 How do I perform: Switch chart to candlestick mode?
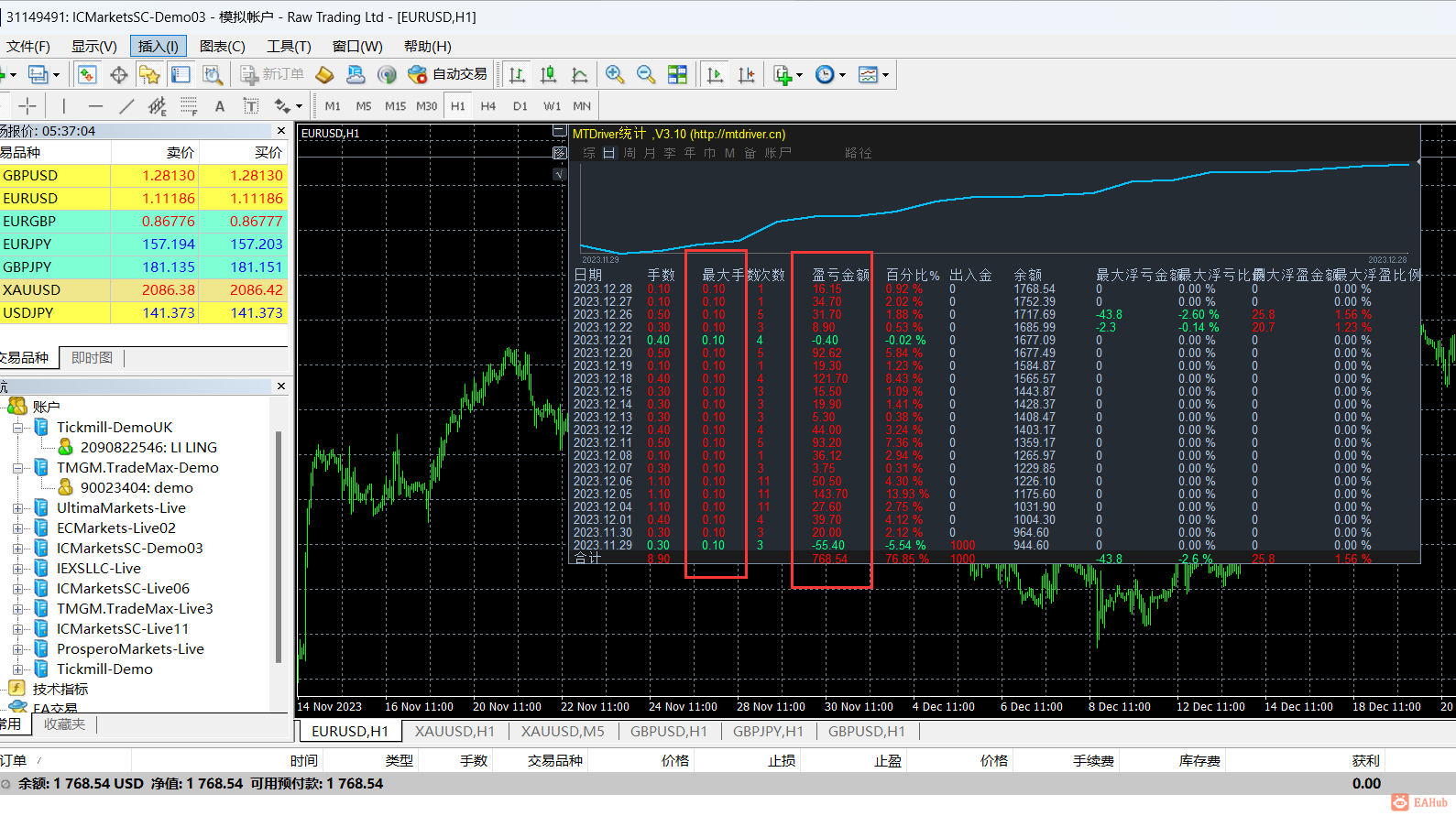pyautogui.click(x=548, y=75)
